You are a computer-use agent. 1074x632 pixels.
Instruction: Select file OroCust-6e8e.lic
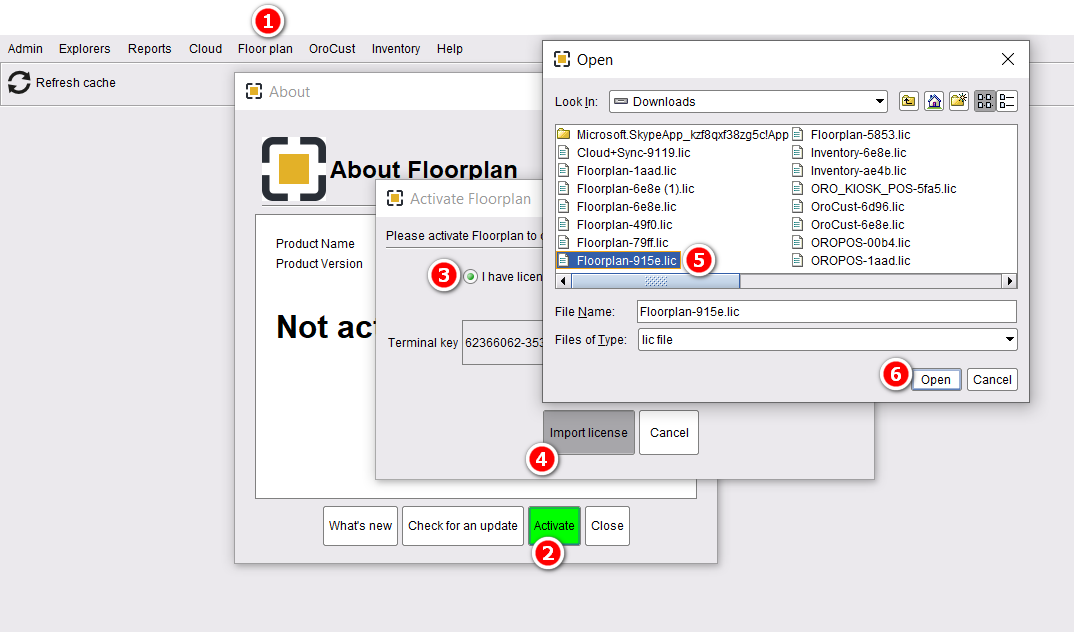point(858,225)
